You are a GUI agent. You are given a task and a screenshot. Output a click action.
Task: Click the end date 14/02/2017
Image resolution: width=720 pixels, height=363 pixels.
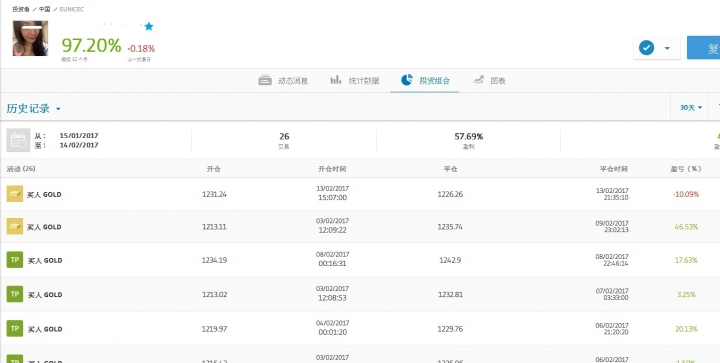(x=79, y=145)
